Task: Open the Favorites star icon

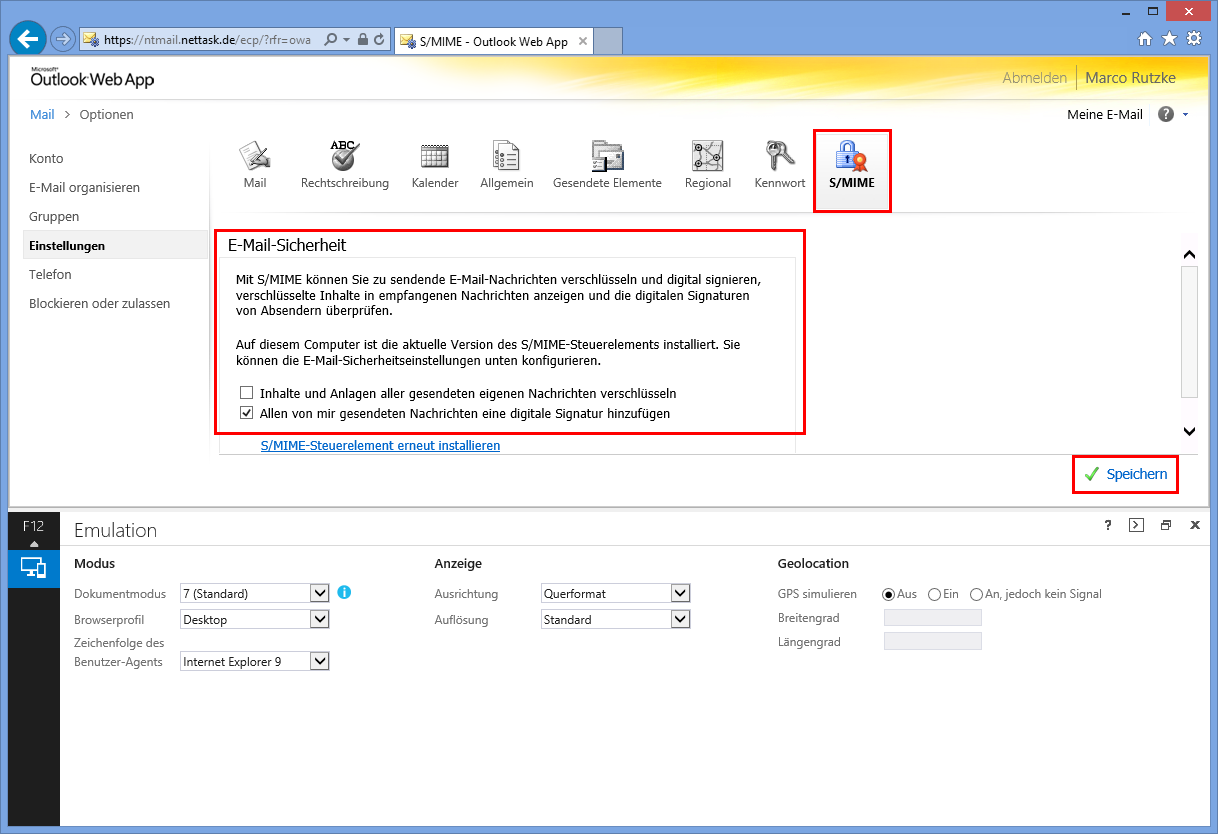Action: pos(1170,39)
